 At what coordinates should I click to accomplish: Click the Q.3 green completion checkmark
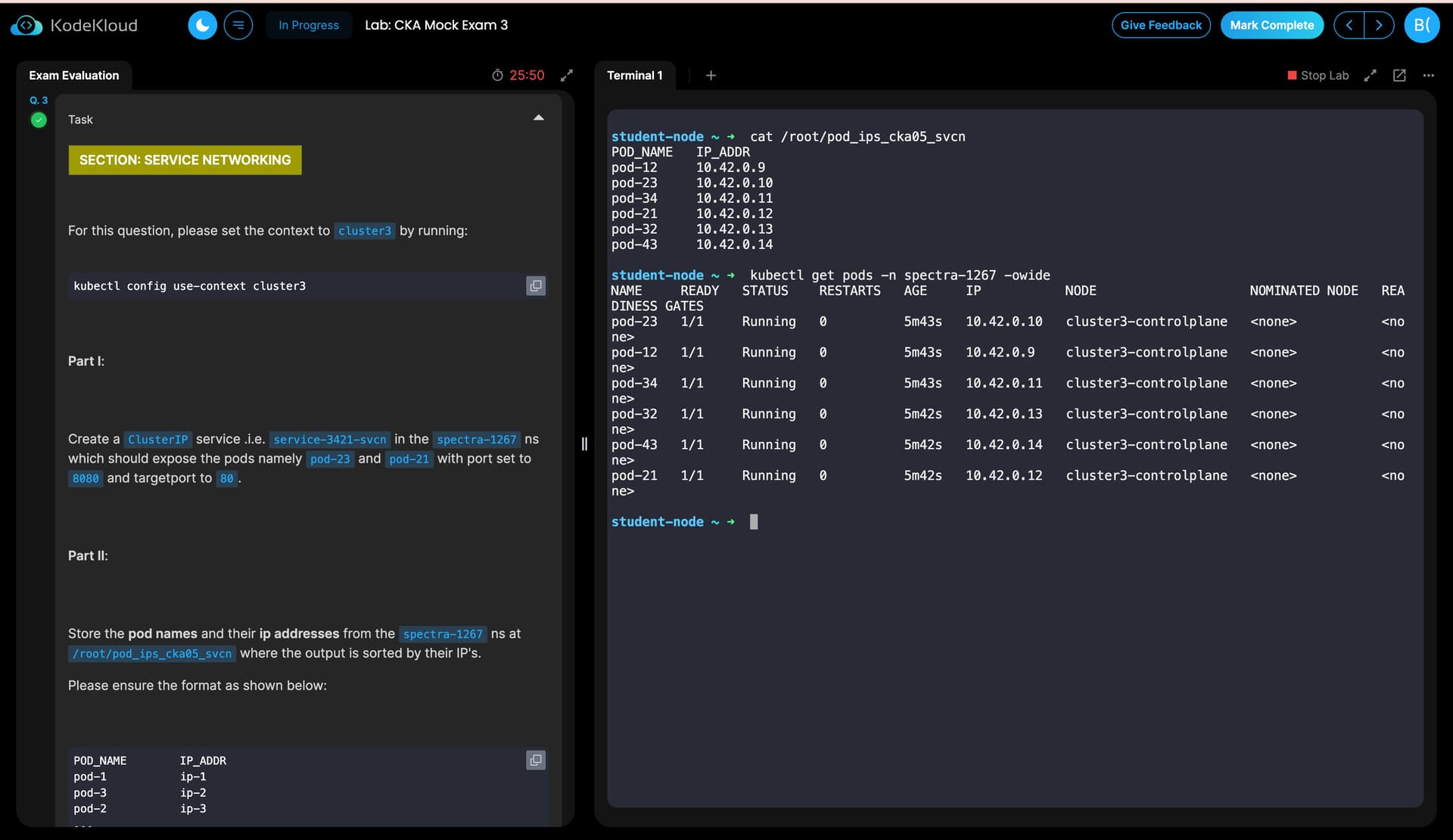click(x=39, y=120)
